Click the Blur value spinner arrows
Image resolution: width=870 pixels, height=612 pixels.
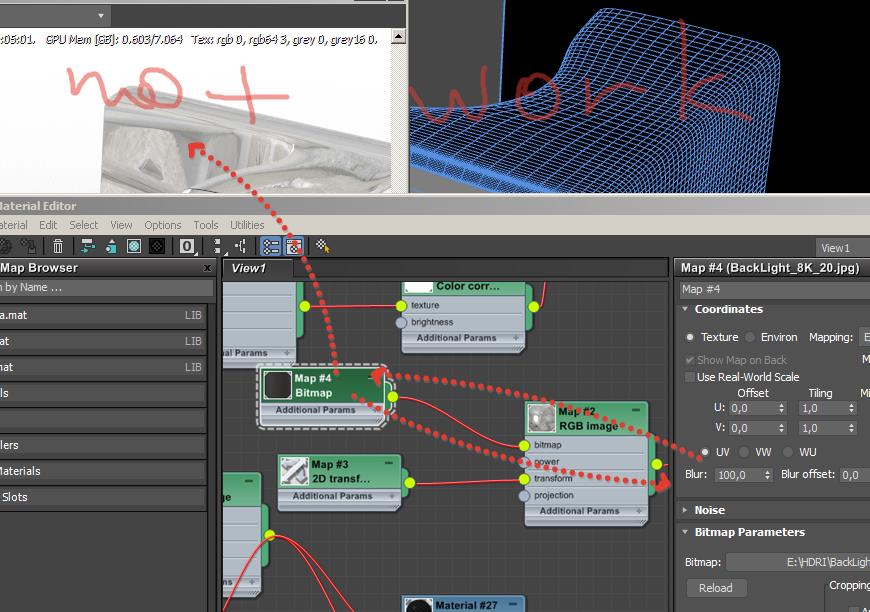767,475
